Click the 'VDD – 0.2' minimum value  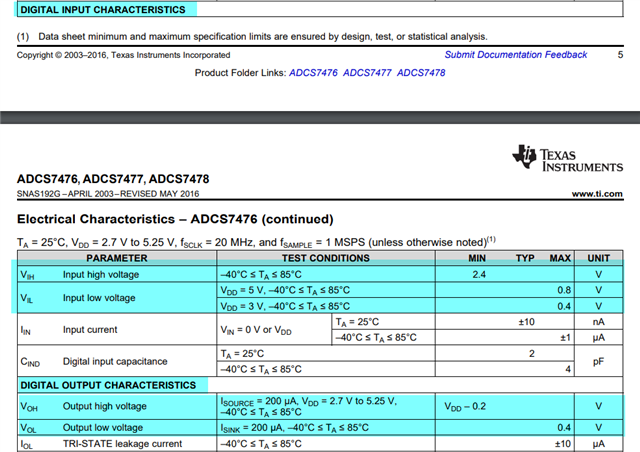(x=465, y=407)
